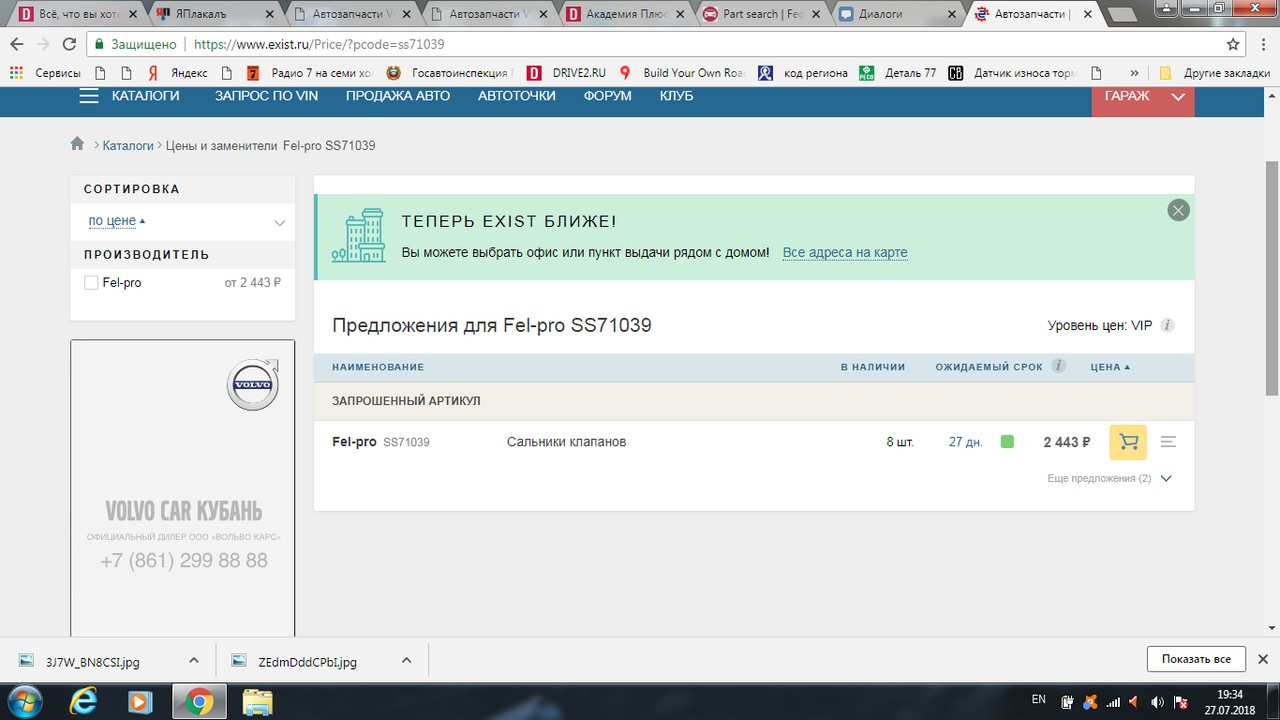This screenshot has width=1280, height=720.
Task: Open the Сервисы apps bookmark
Action: tap(45, 73)
